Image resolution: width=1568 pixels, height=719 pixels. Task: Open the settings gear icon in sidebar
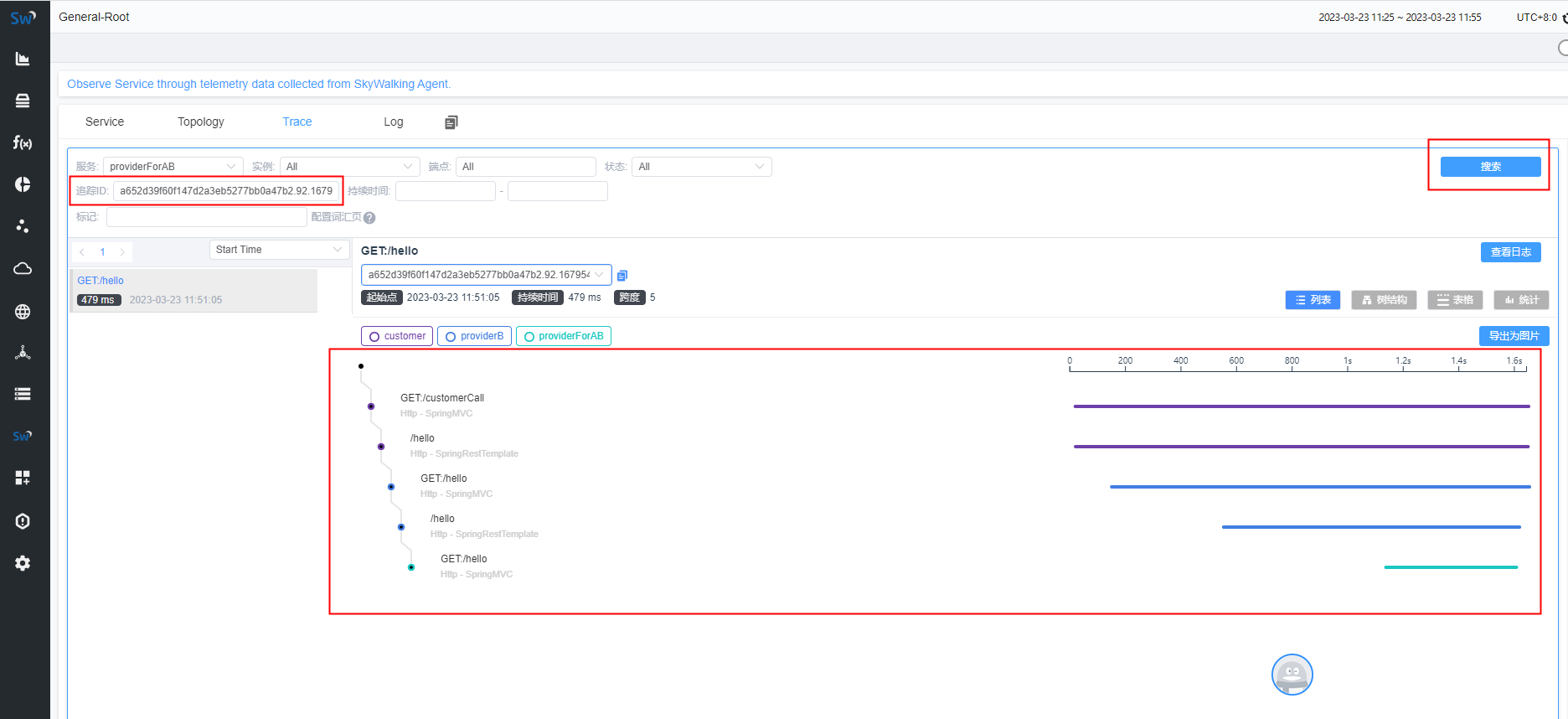point(23,563)
